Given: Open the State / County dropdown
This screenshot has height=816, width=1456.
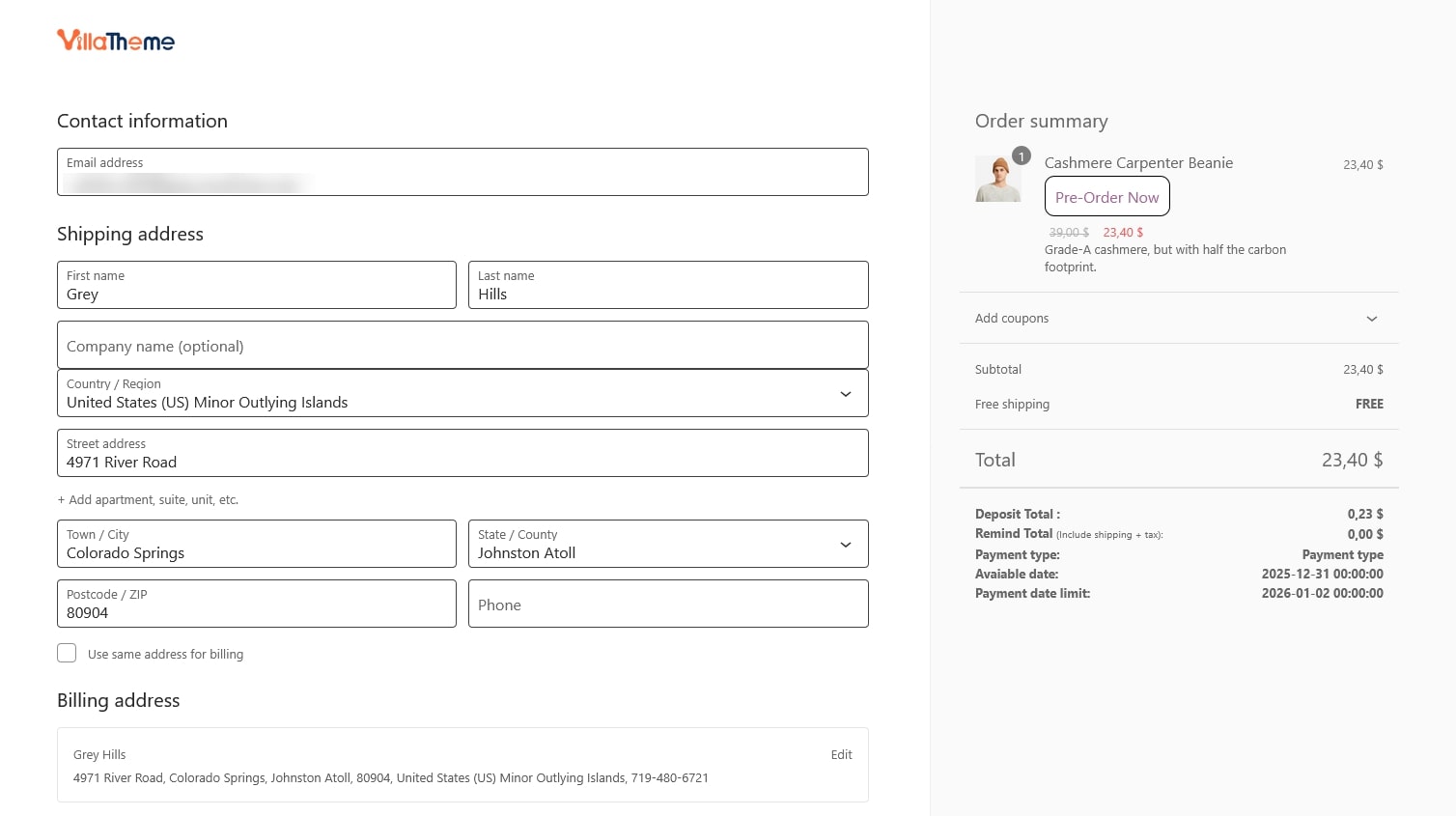Looking at the screenshot, I should pyautogui.click(x=667, y=545).
